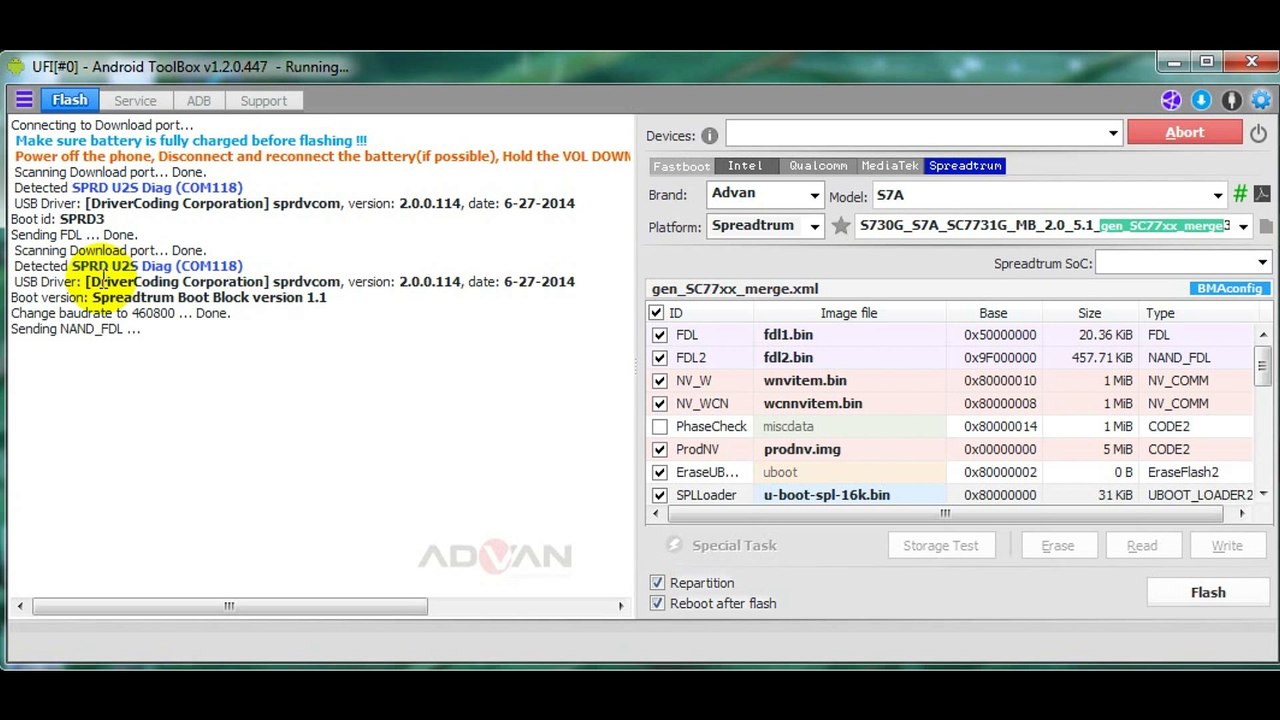Open the hamburger main menu
1280x720 pixels.
tap(24, 100)
